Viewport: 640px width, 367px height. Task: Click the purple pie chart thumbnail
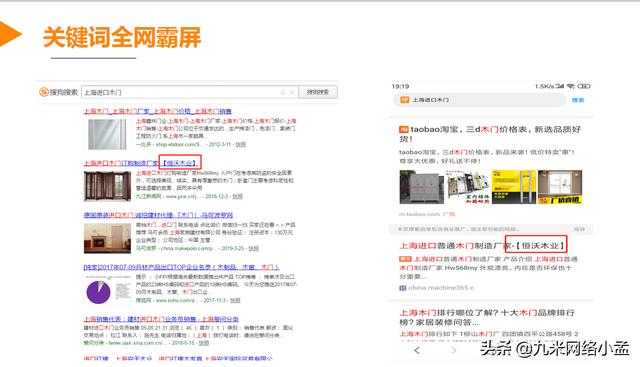pos(98,292)
